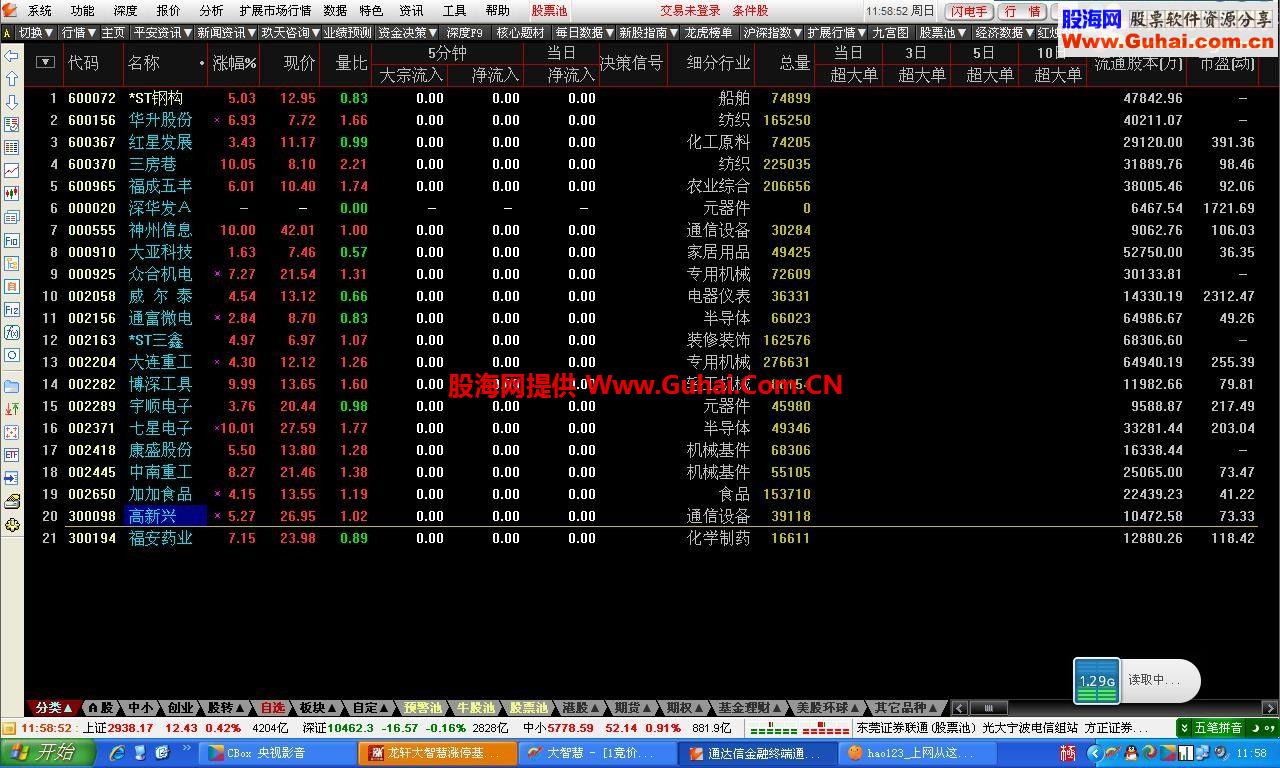This screenshot has width=1280, height=768.
Task: Click the 行情 button next to 闪电手
Action: pyautogui.click(x=1021, y=11)
